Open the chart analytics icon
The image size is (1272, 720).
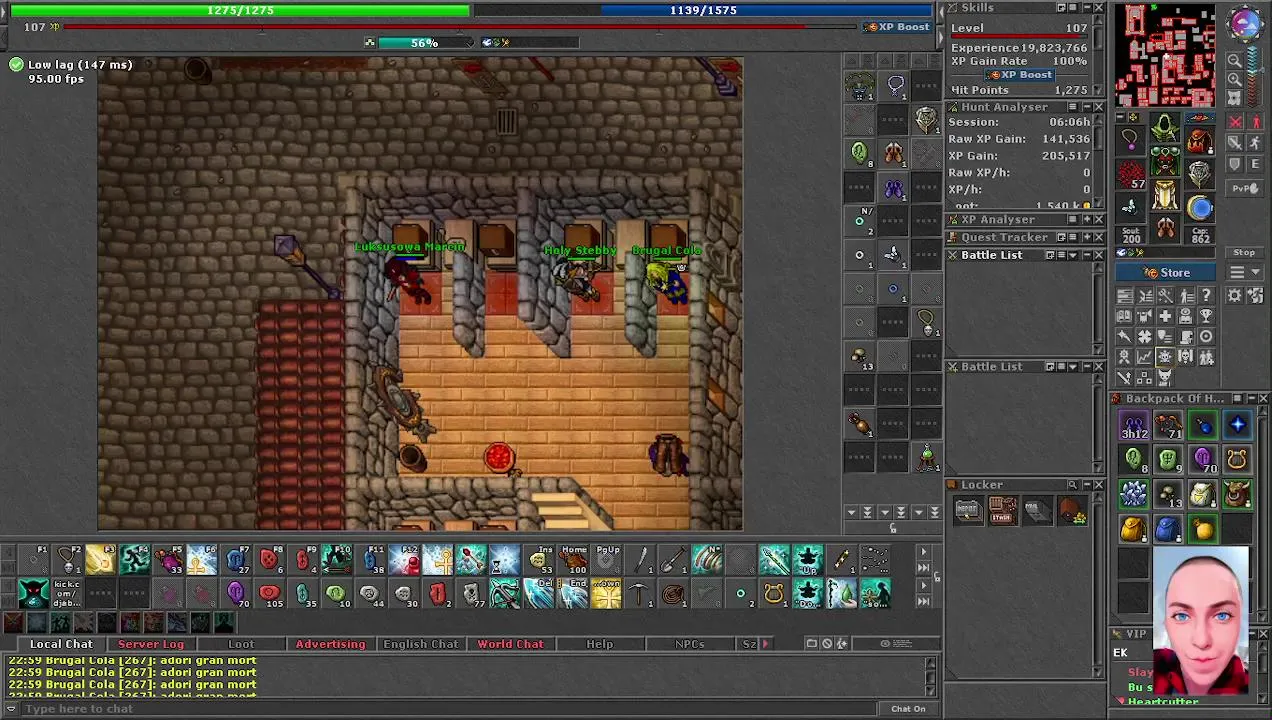(x=1145, y=357)
